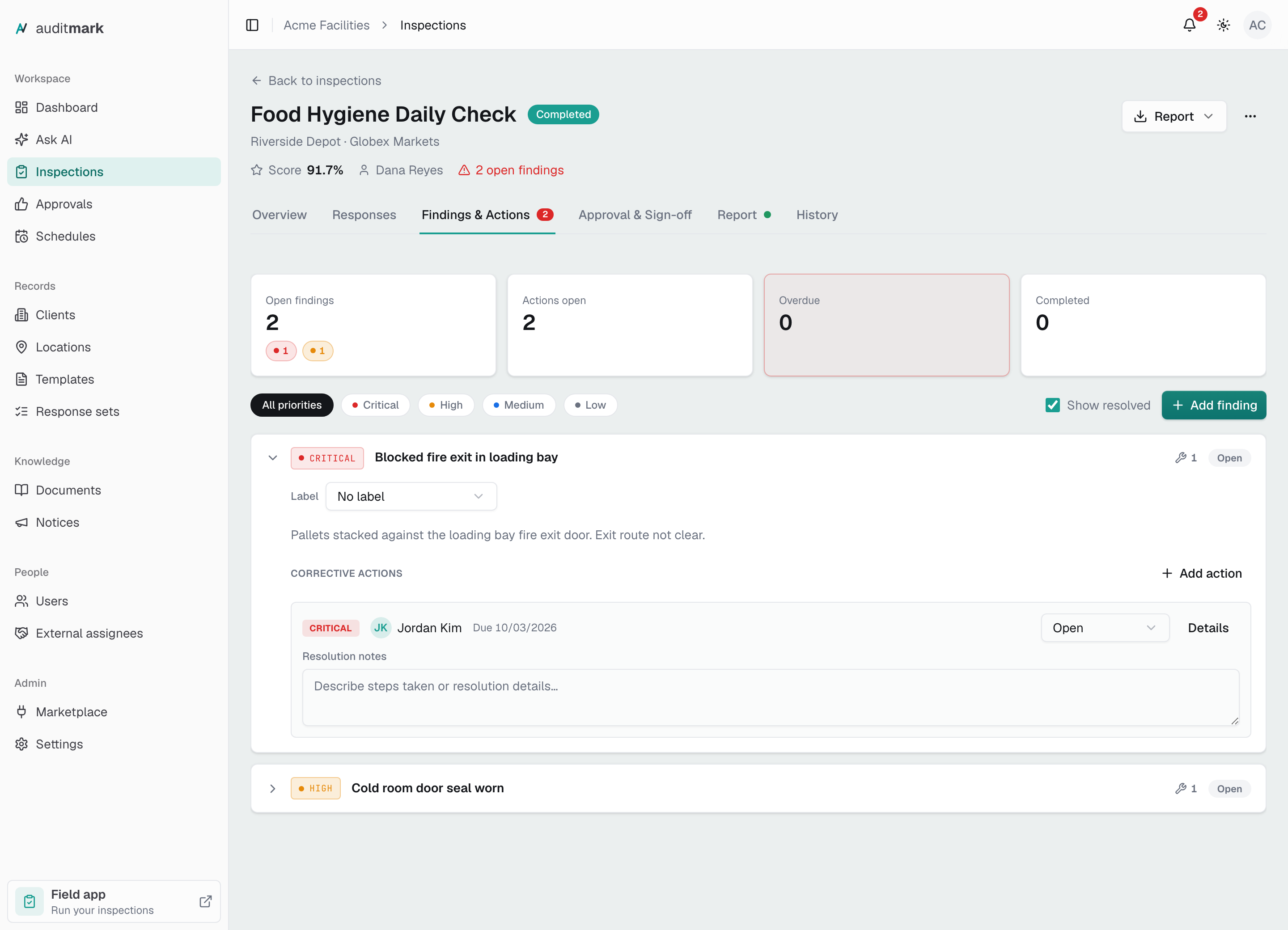1288x930 pixels.
Task: Open Schedules in sidebar
Action: click(x=114, y=236)
